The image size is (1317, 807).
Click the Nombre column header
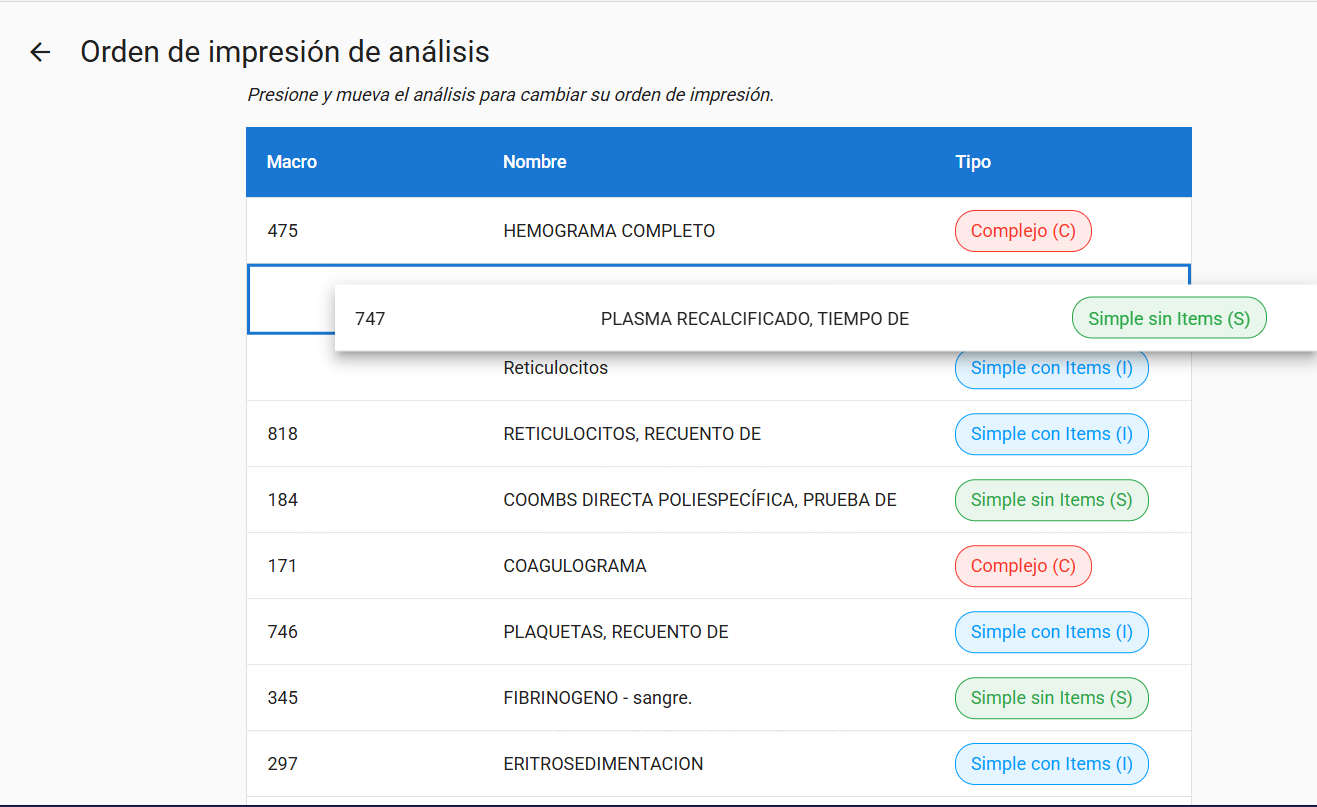pos(535,162)
